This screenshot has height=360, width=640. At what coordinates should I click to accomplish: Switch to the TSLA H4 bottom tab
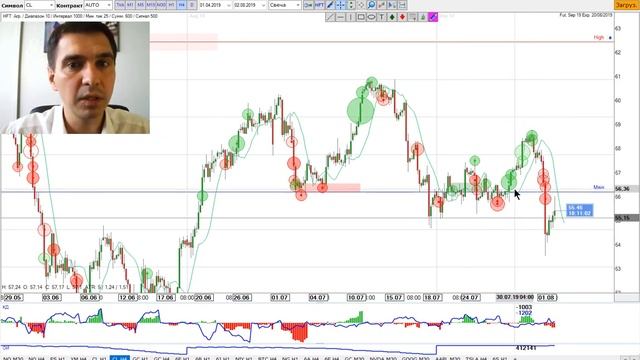click(476, 358)
